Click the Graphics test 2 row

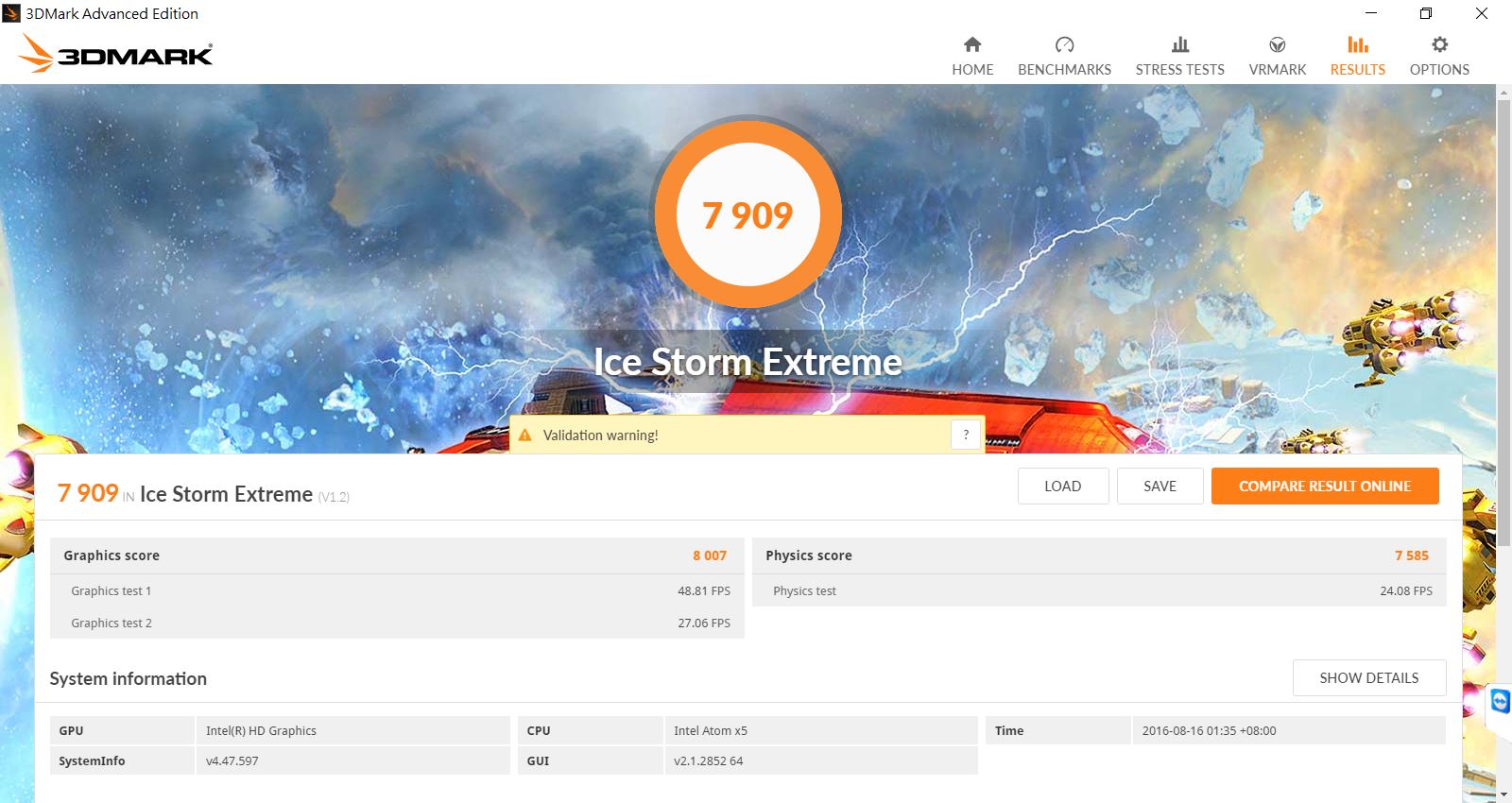coord(397,623)
